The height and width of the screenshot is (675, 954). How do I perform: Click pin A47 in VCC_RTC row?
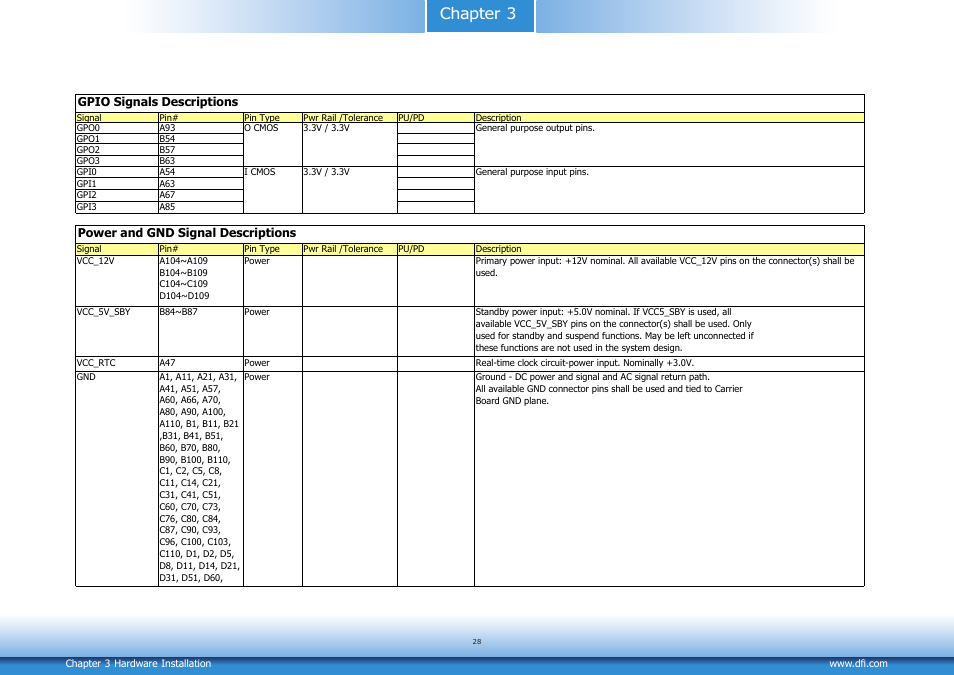pyautogui.click(x=167, y=363)
